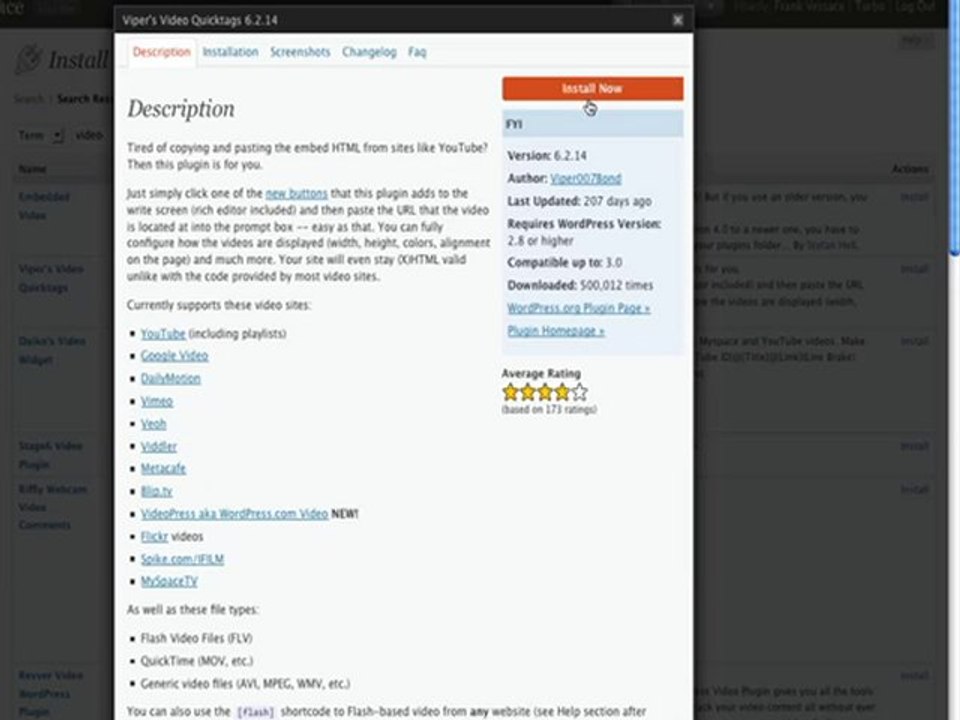Open VideoPress aka WordPress.com Video link
960x720 pixels.
(234, 514)
